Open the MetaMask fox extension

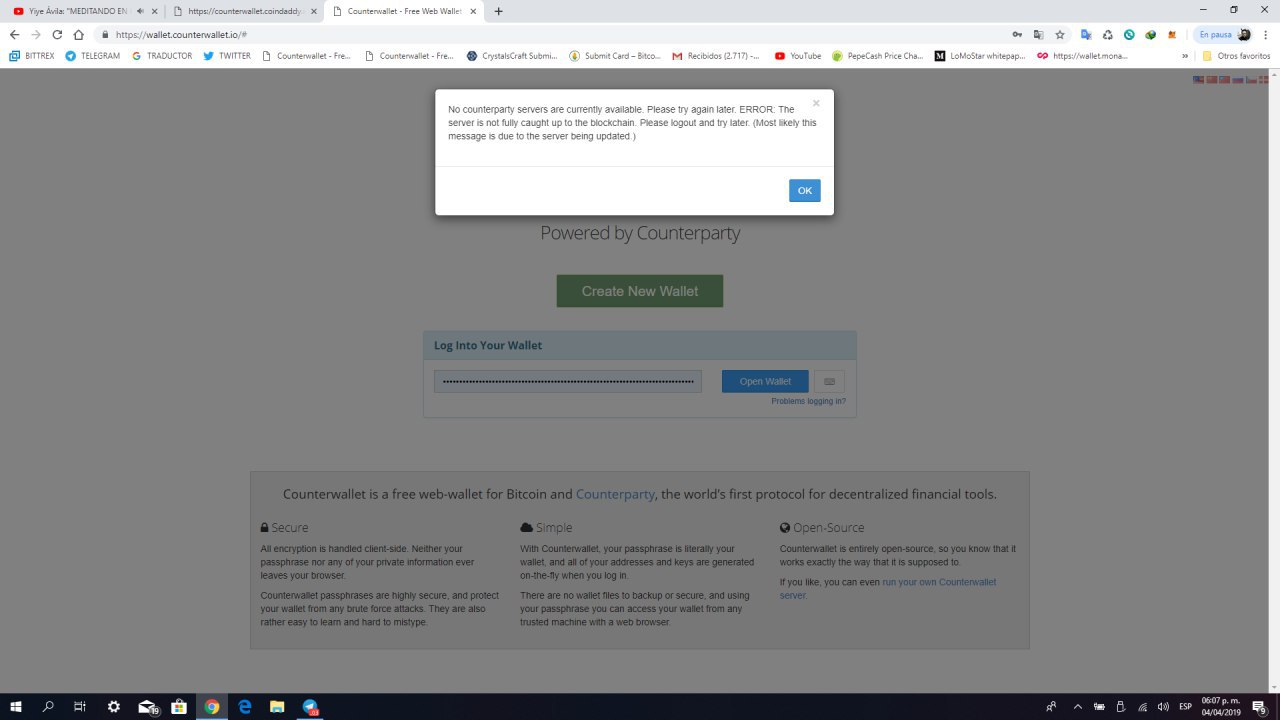coord(1172,34)
